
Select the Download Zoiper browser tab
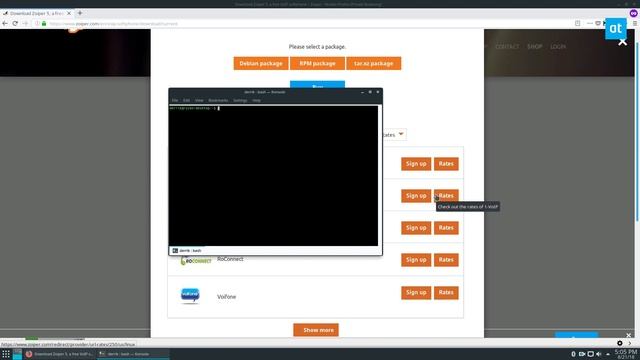click(37, 13)
